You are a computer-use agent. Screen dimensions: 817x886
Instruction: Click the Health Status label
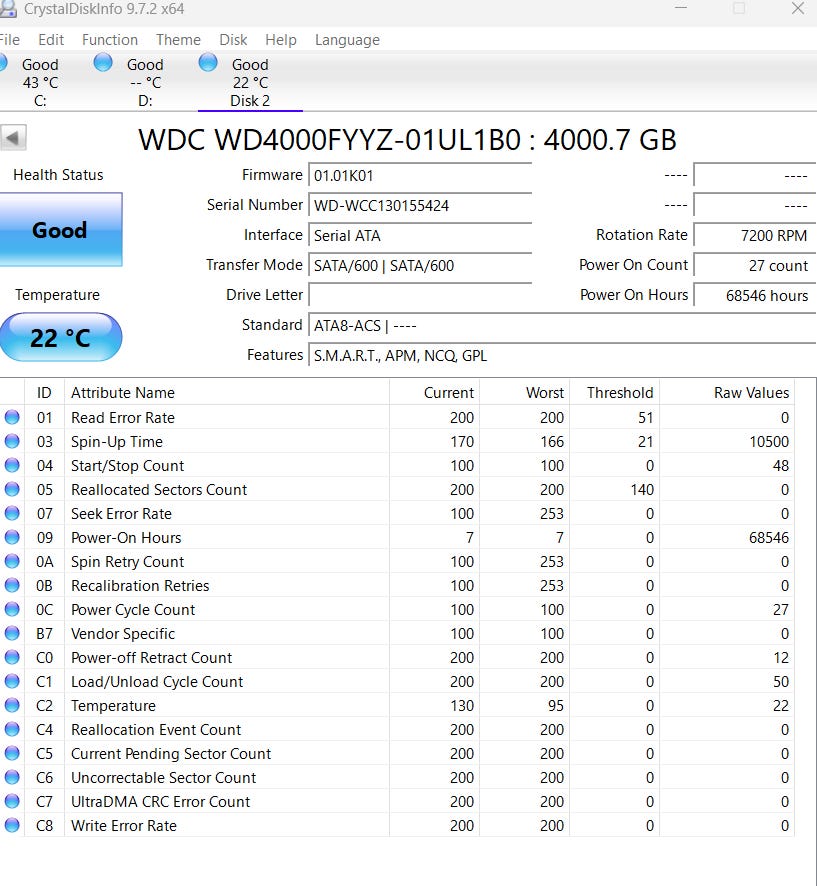click(58, 175)
